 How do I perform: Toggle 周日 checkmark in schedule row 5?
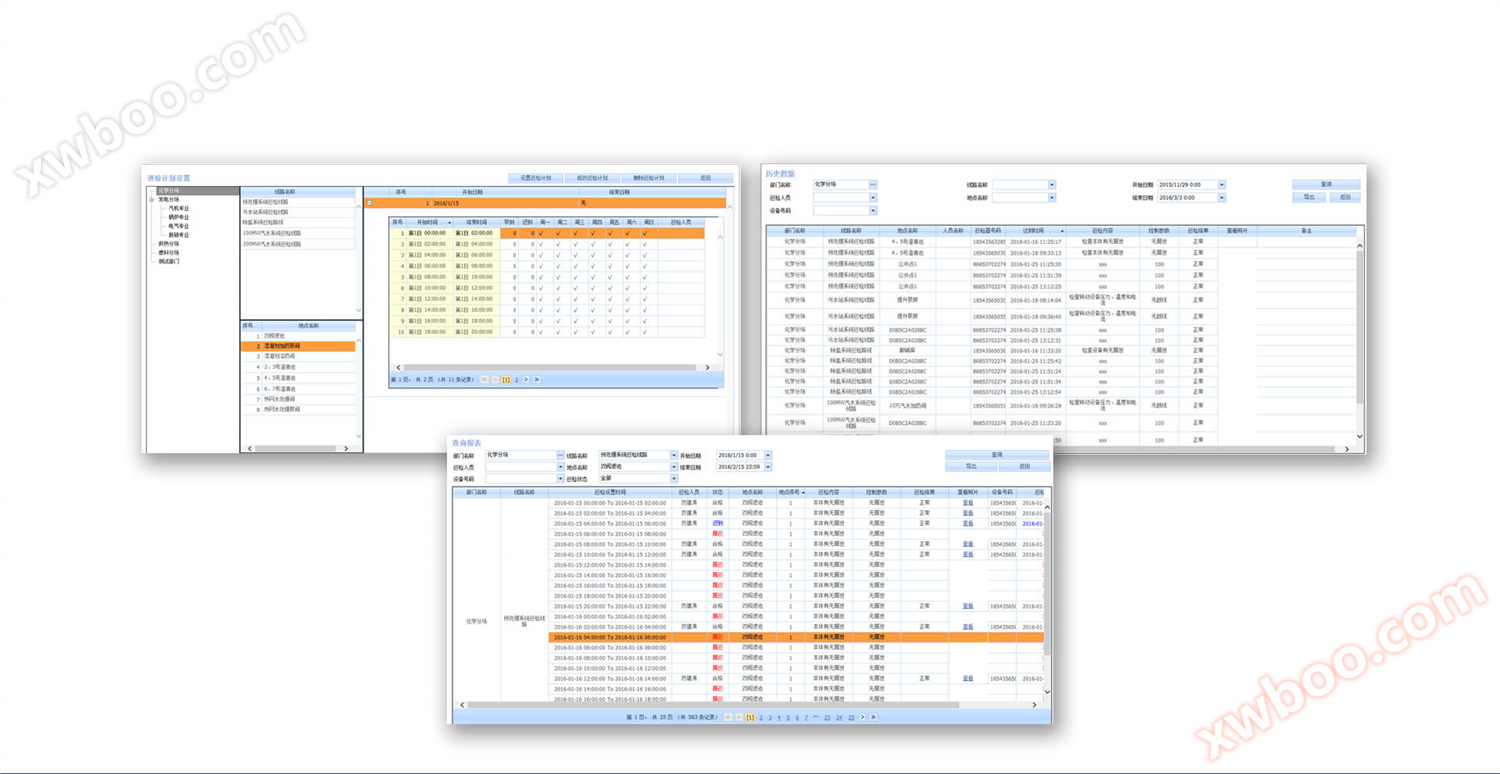coord(646,277)
